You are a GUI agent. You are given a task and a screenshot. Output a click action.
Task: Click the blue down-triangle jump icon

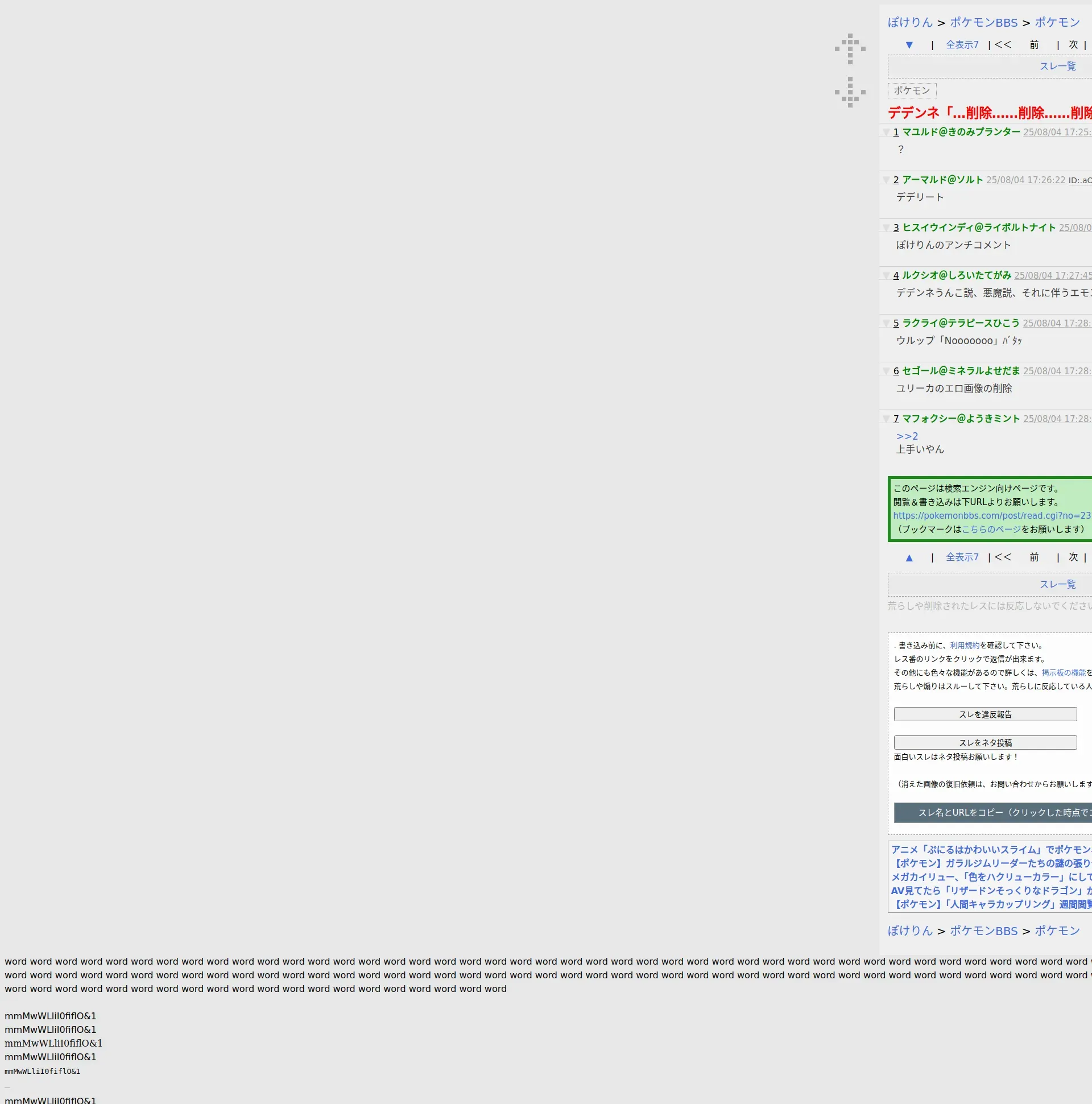tap(908, 45)
